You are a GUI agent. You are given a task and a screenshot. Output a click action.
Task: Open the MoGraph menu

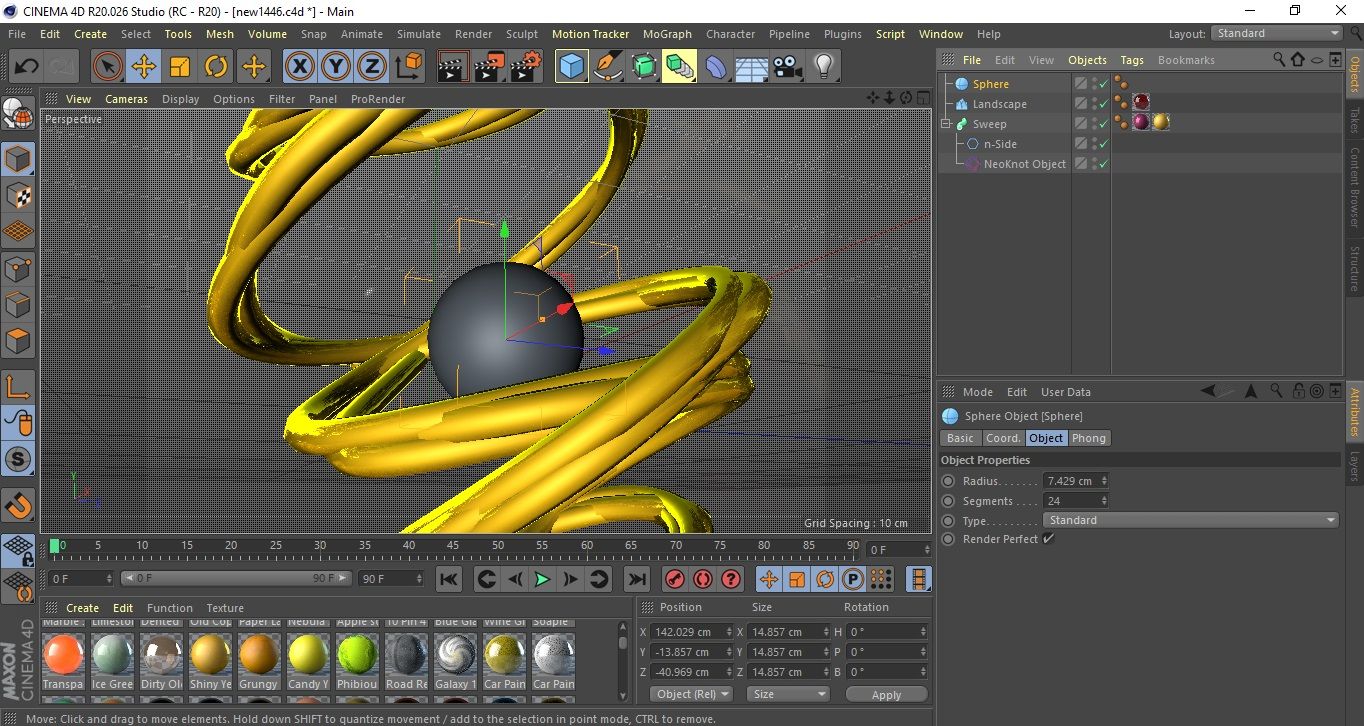tap(667, 34)
